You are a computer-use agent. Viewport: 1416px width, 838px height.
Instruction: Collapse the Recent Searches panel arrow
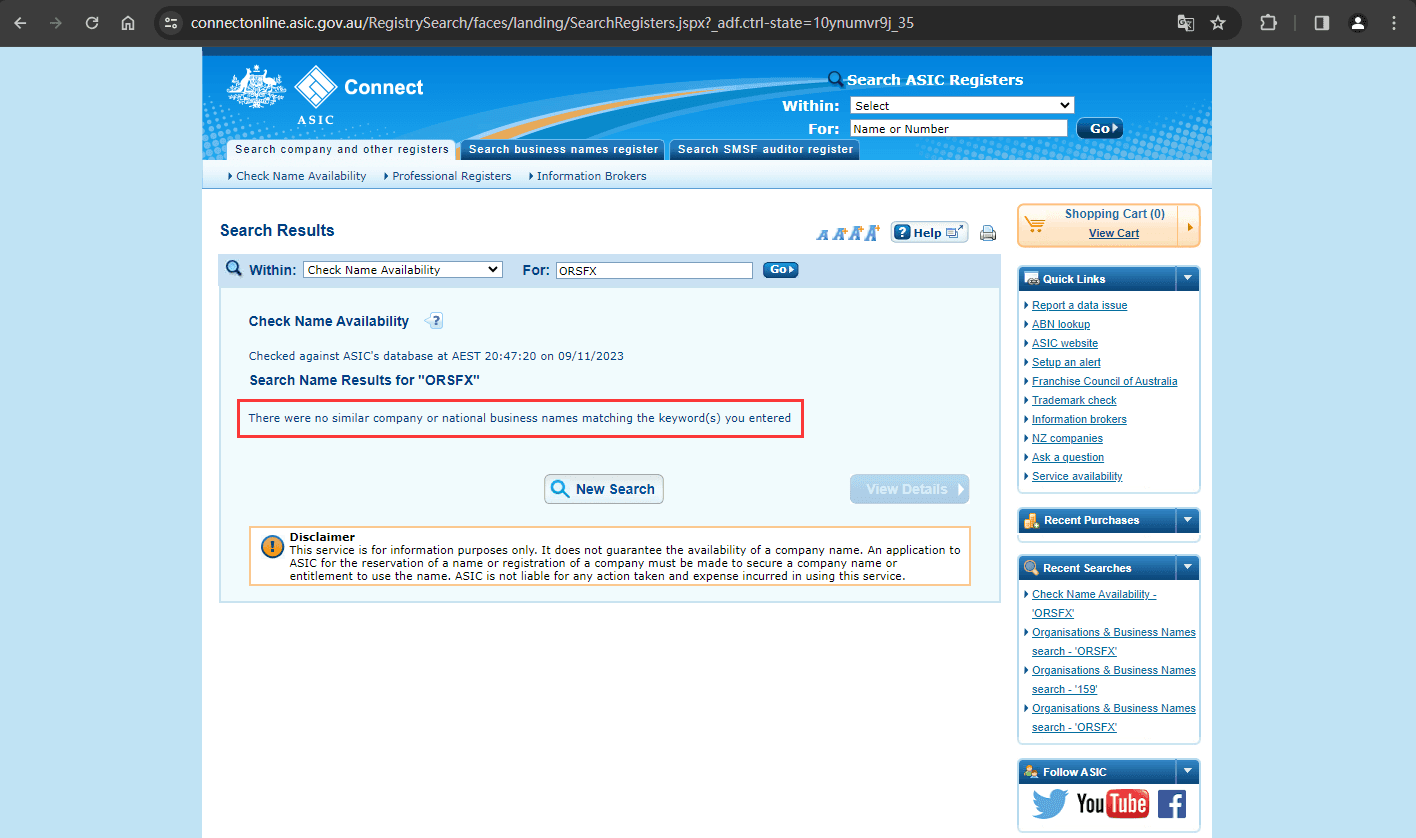[x=1187, y=567]
